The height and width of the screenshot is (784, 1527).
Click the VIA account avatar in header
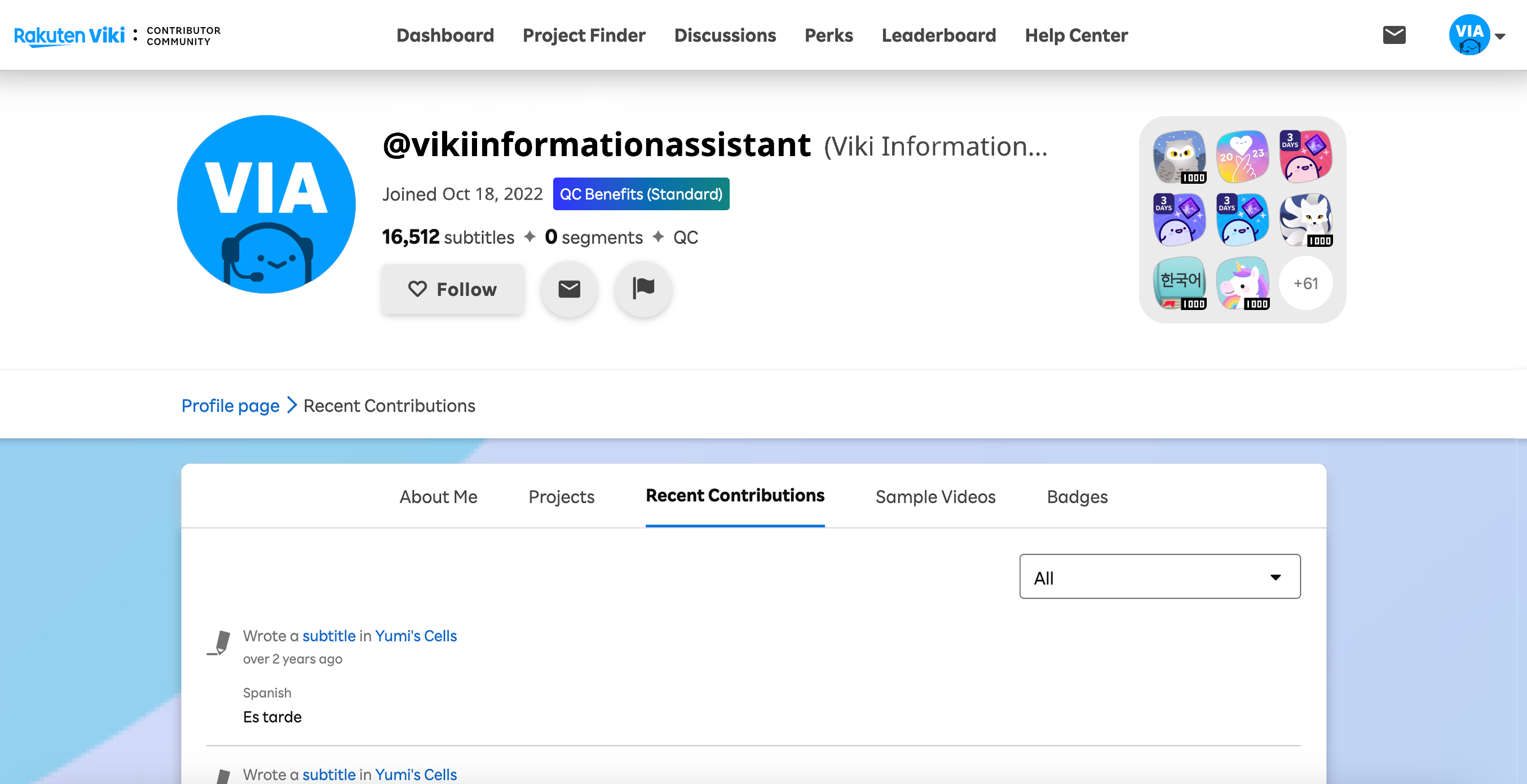(1469, 35)
